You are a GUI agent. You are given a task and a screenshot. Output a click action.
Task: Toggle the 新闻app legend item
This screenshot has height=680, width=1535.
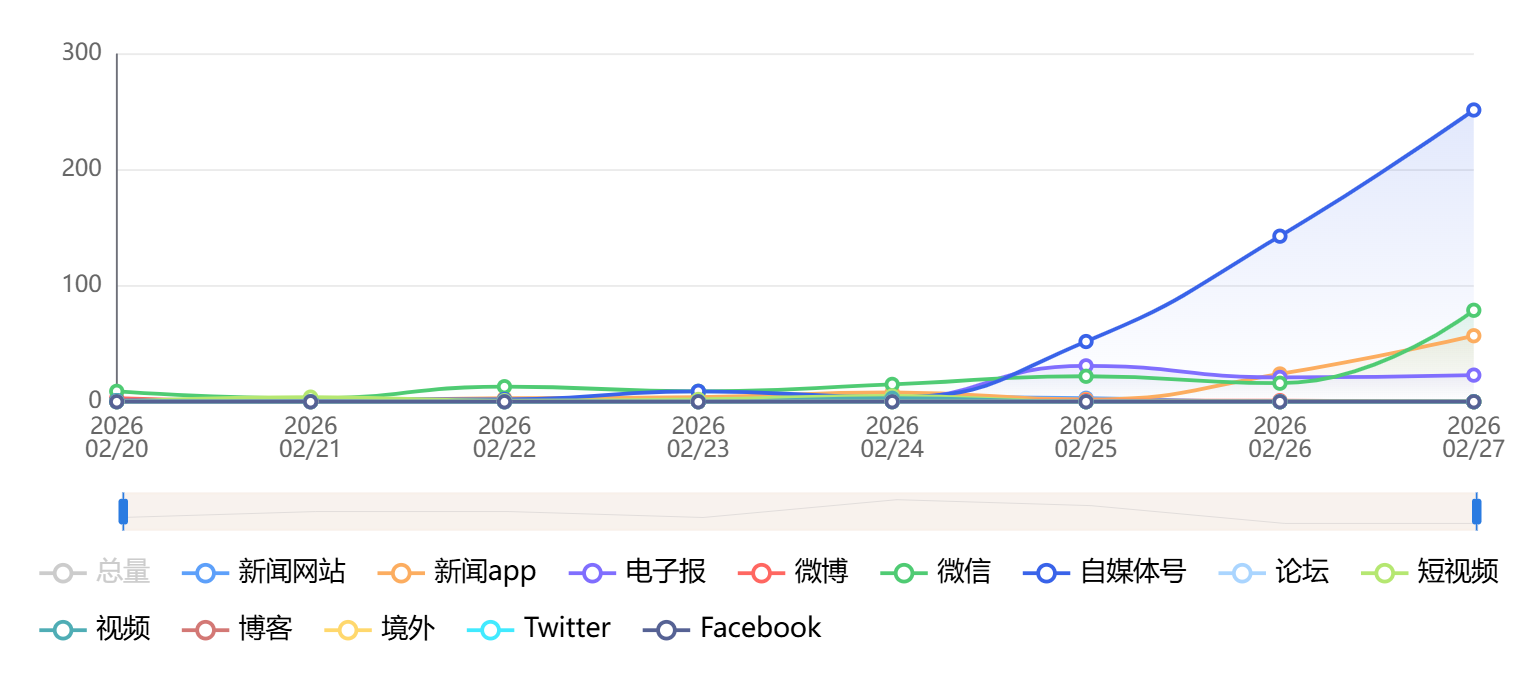[457, 573]
